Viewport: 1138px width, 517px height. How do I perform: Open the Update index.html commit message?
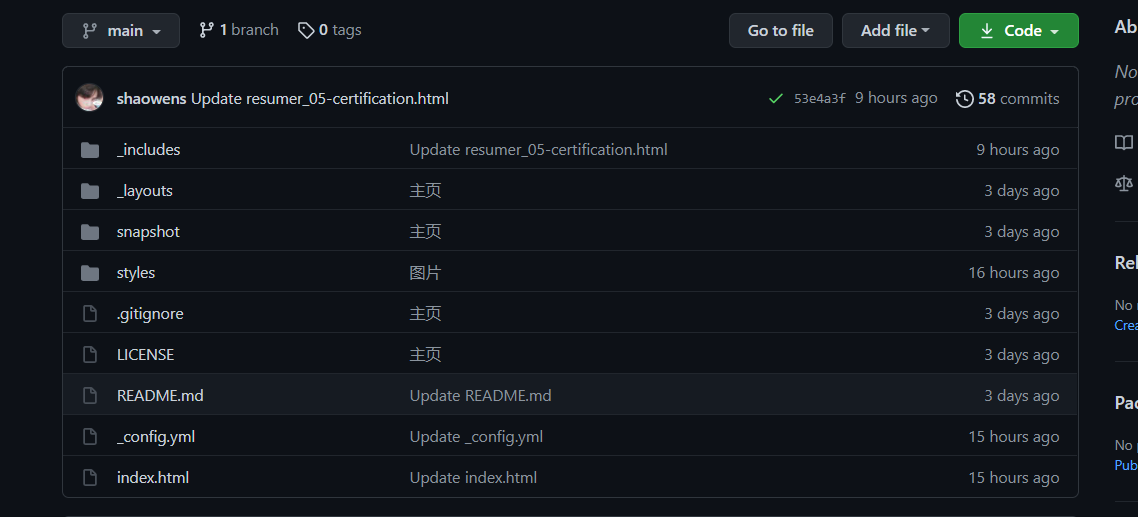473,478
